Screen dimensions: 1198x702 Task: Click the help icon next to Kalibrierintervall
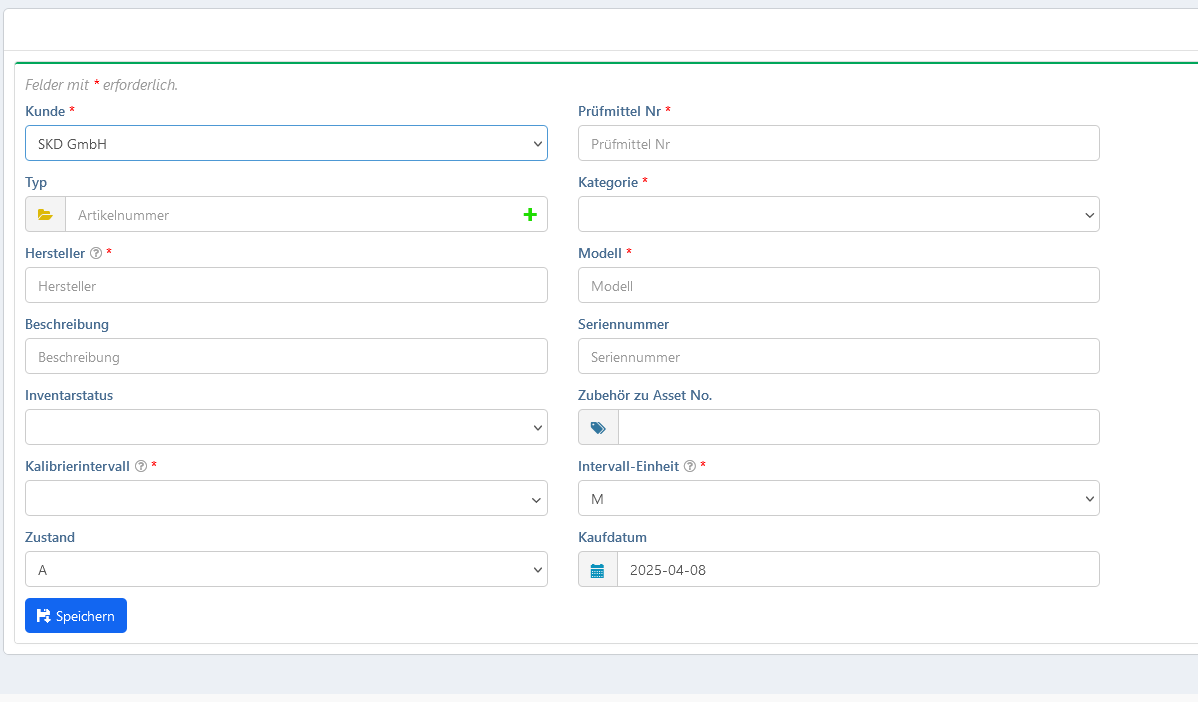click(x=141, y=467)
